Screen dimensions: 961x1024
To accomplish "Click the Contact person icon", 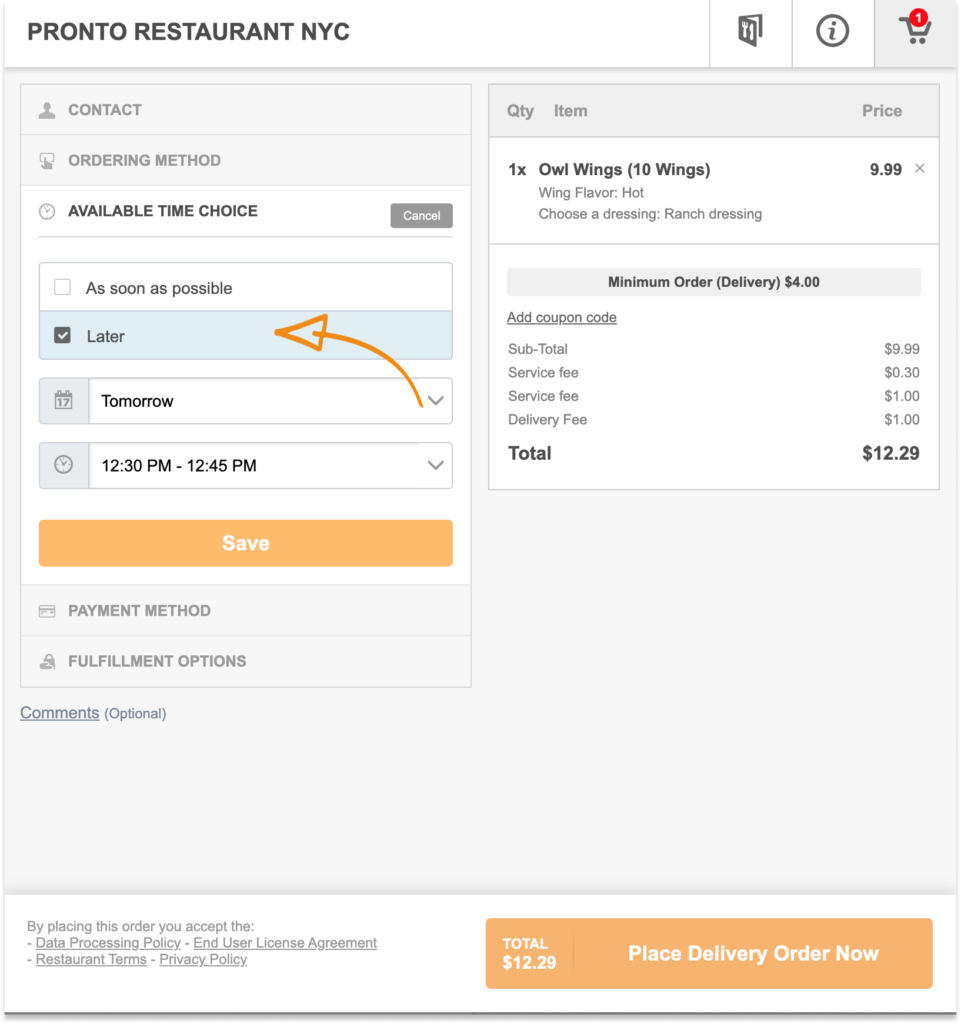I will pyautogui.click(x=47, y=111).
